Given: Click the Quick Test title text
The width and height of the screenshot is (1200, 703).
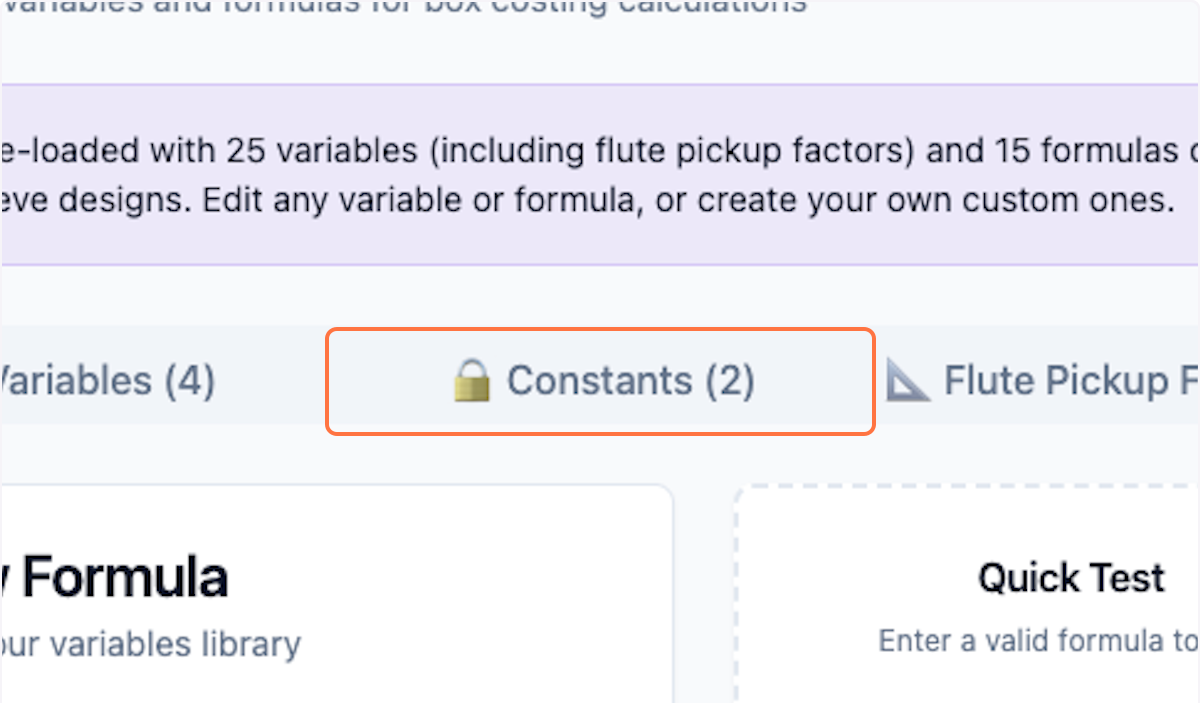Looking at the screenshot, I should click(x=1071, y=578).
